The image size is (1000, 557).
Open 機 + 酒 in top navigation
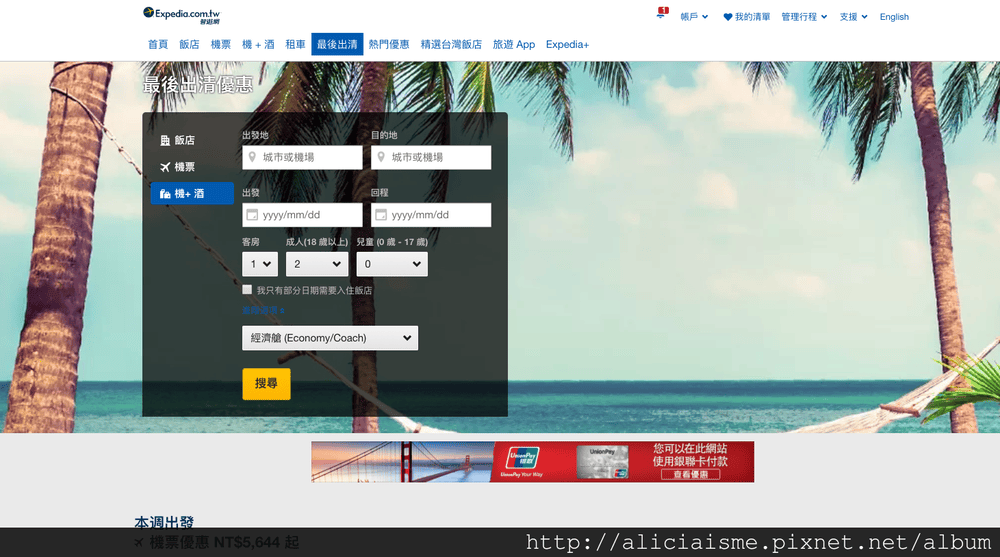(x=258, y=45)
